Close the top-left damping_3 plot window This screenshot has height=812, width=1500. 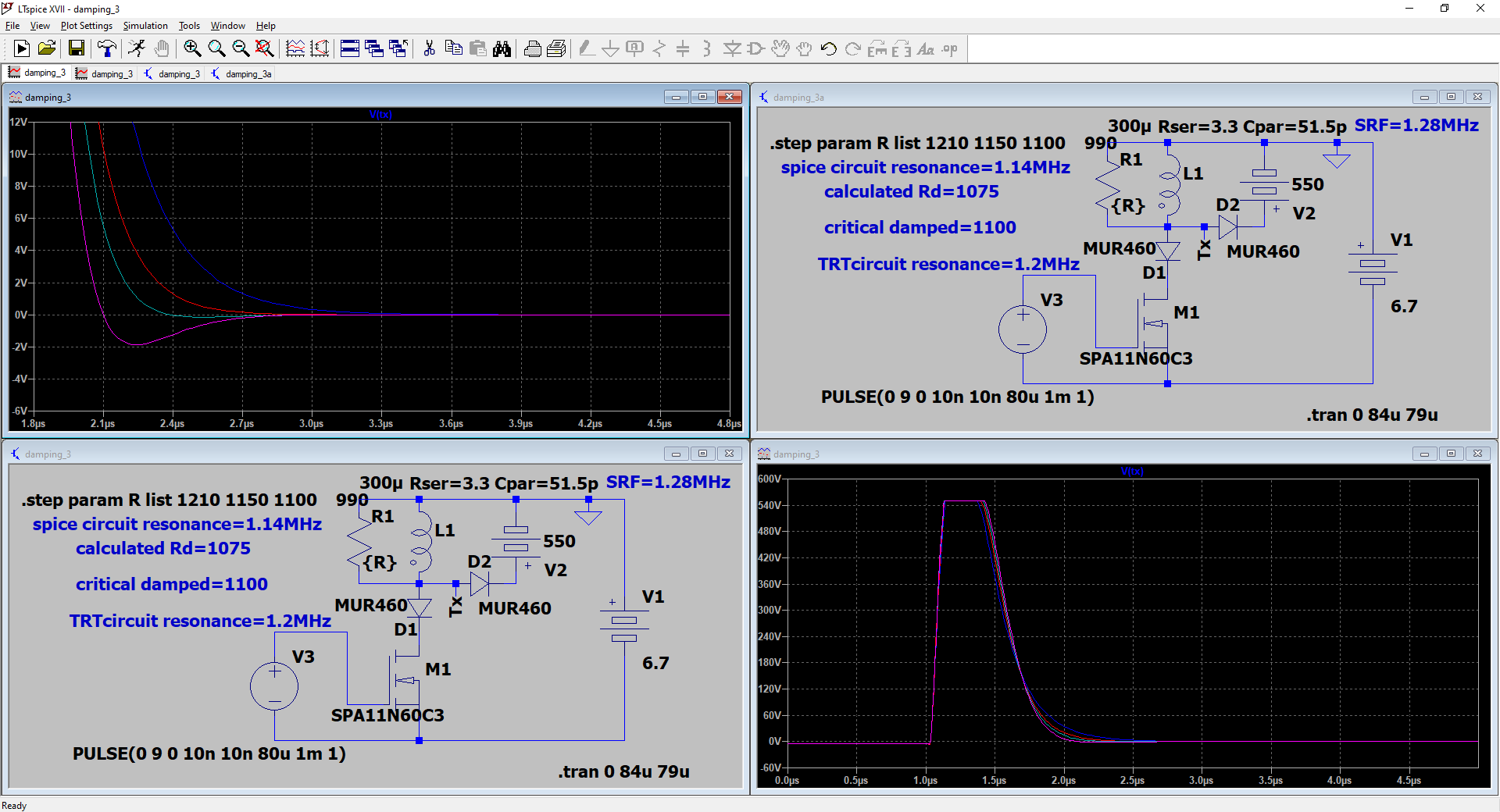tap(730, 97)
